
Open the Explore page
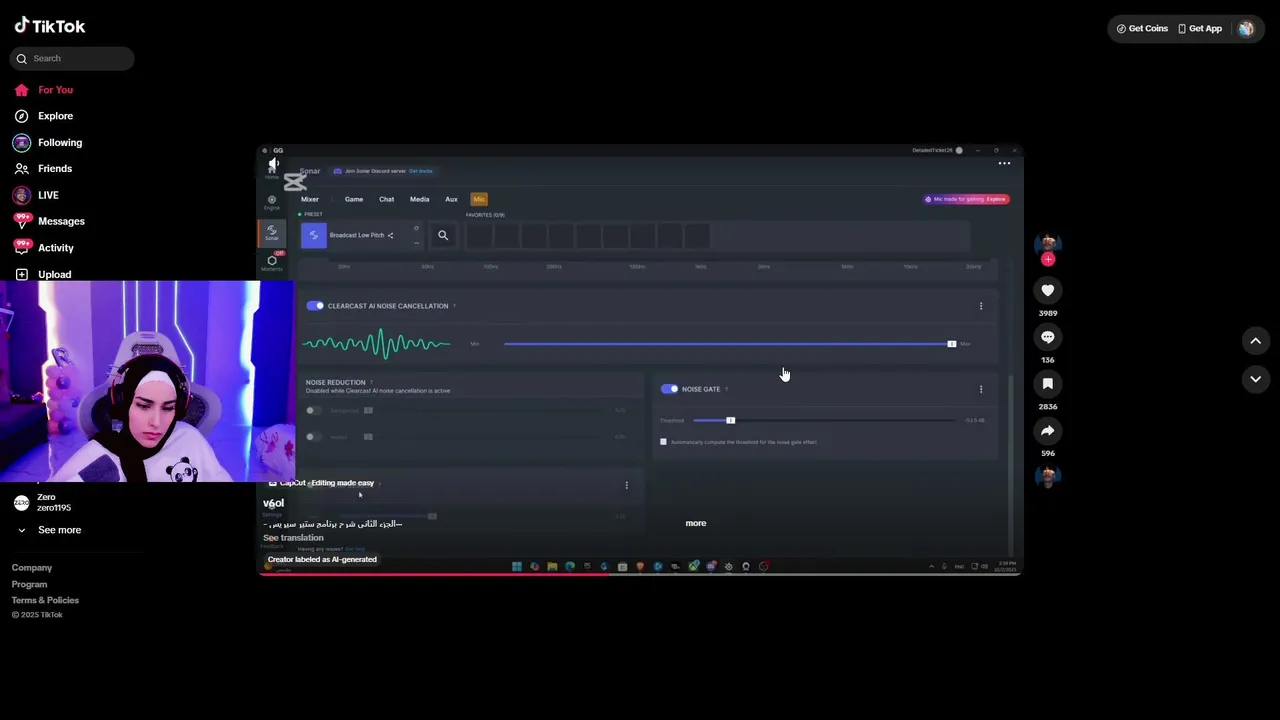click(55, 116)
